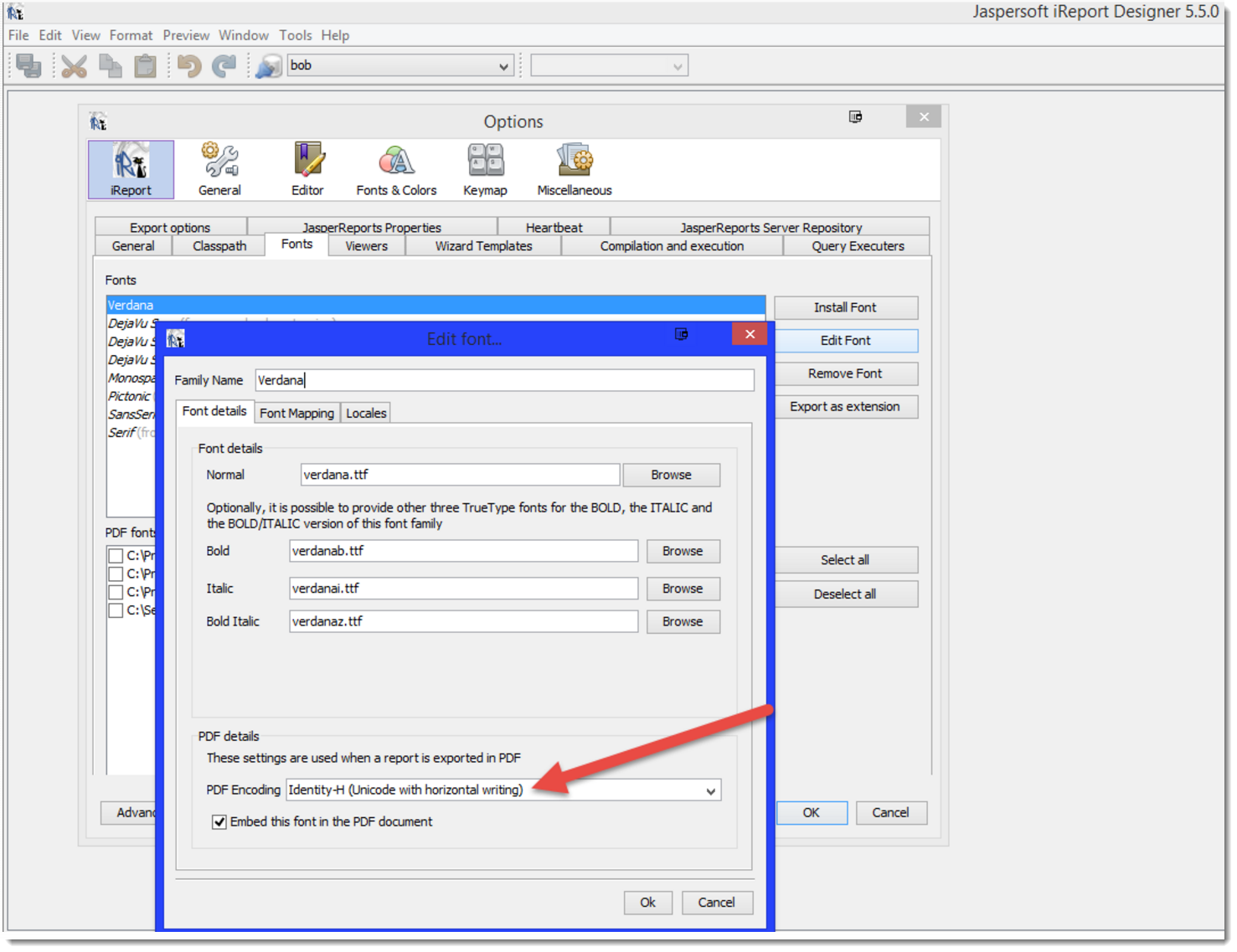Click the Redo arrow toolbar icon
The image size is (1237, 952).
(224, 65)
